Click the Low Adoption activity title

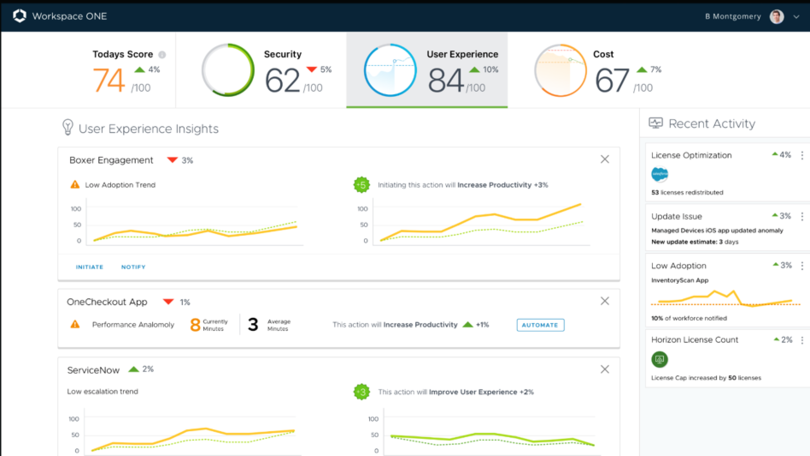click(x=678, y=265)
